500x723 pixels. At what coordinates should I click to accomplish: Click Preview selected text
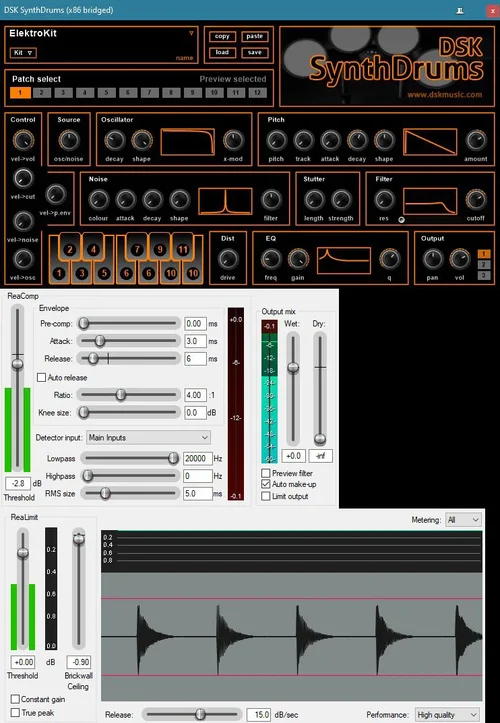(x=232, y=79)
